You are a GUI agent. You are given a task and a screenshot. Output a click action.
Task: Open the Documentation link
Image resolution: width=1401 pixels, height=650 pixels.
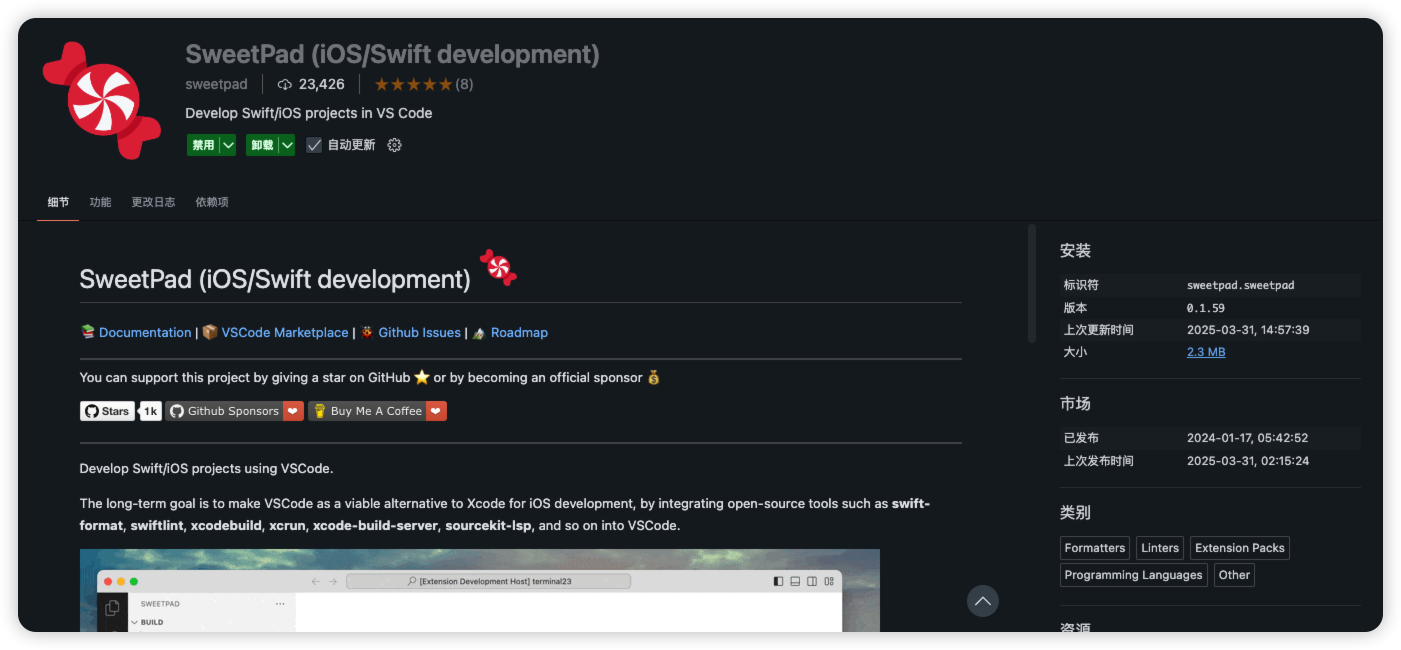145,333
